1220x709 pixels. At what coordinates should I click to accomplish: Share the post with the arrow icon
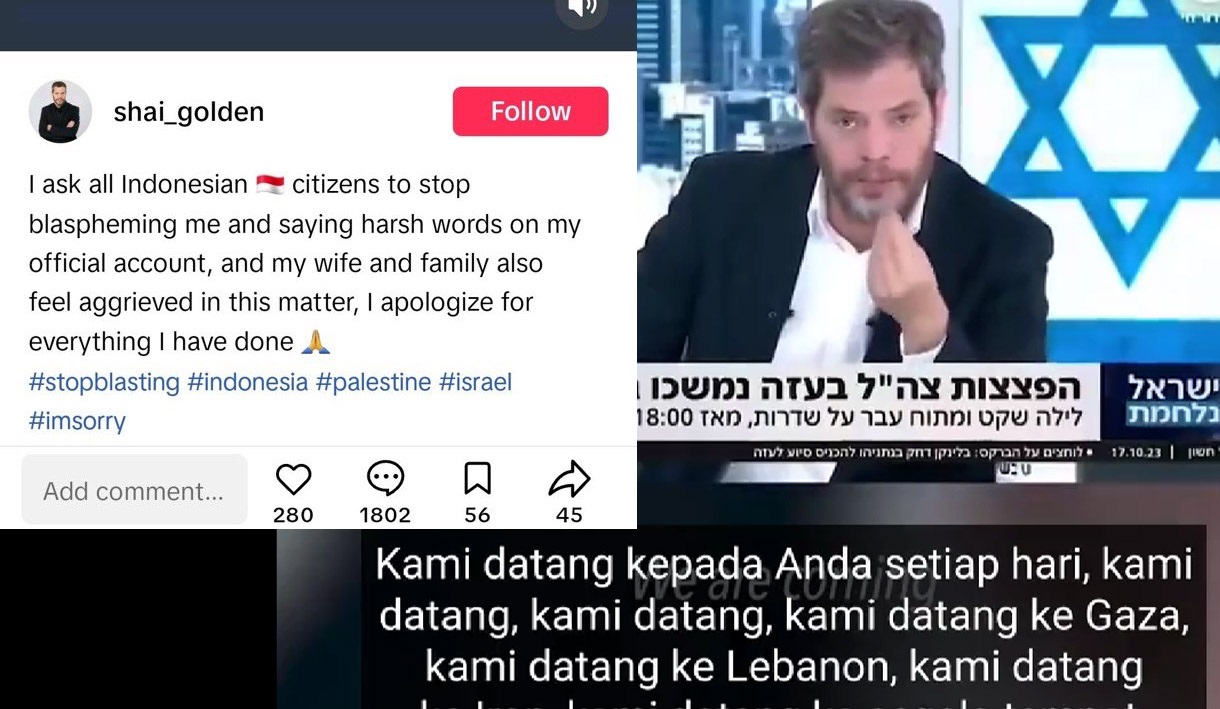(x=570, y=480)
